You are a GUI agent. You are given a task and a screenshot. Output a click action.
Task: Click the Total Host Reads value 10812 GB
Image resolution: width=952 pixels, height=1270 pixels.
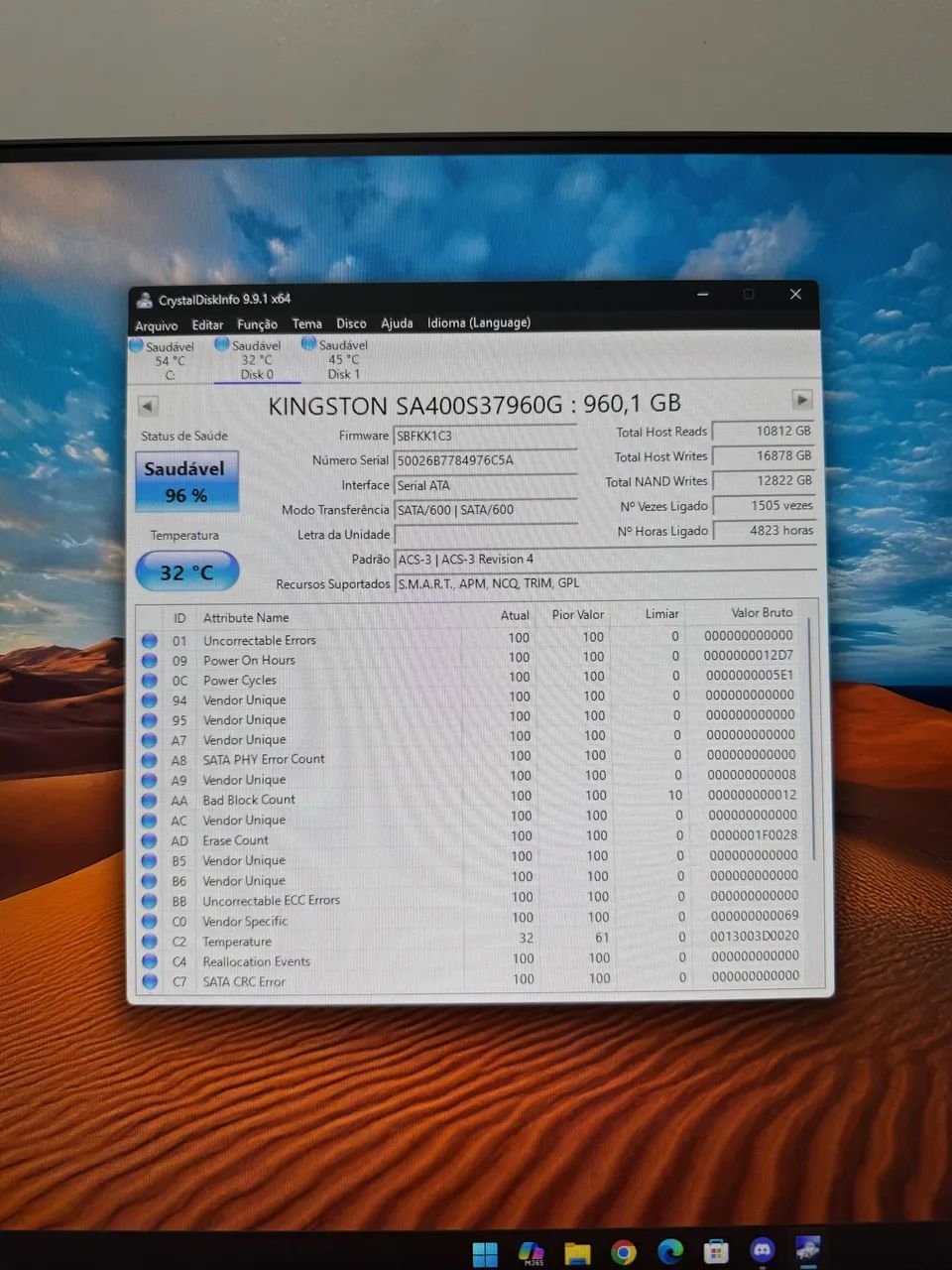(x=765, y=432)
